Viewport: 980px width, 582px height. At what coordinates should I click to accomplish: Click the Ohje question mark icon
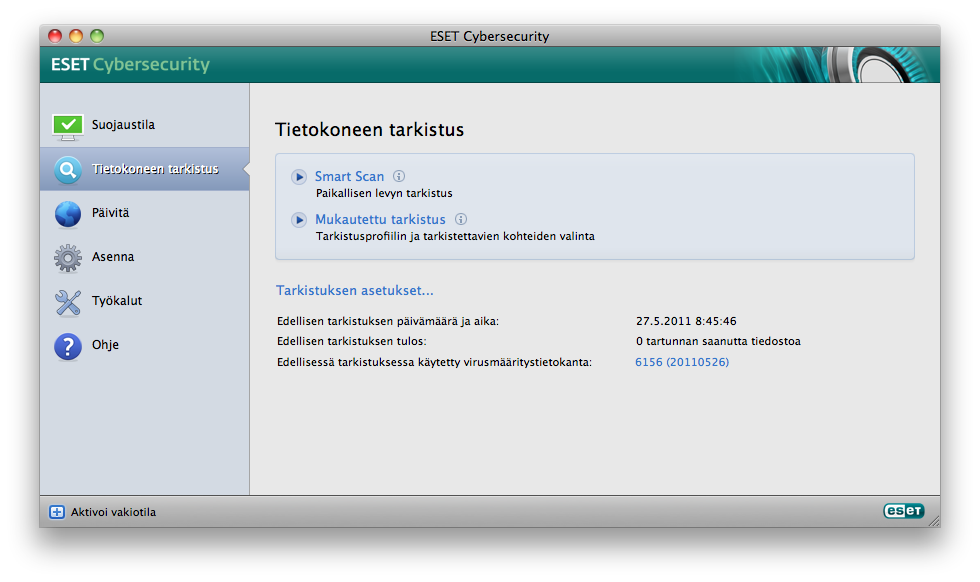point(68,346)
